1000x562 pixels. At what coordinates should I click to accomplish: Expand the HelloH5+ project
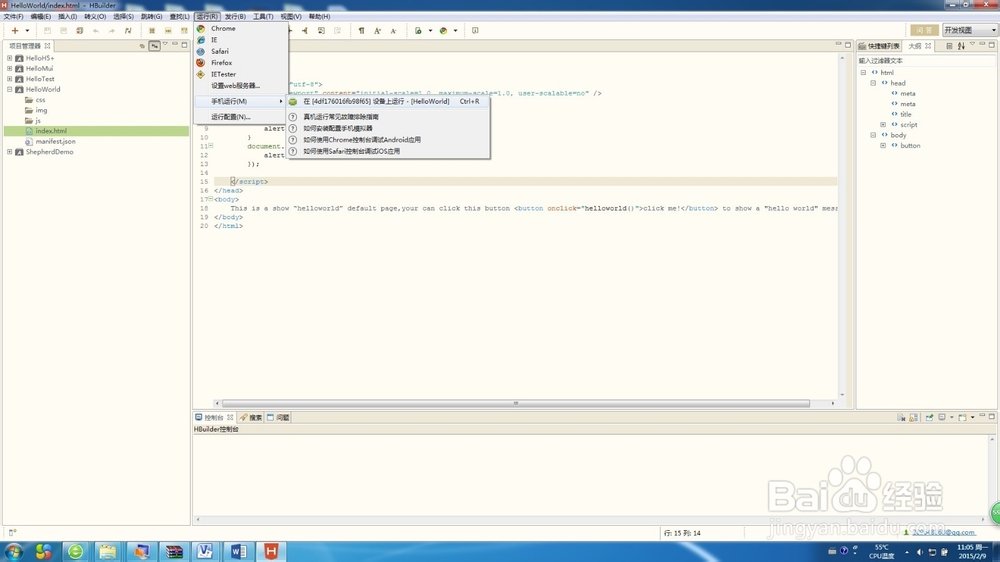point(10,58)
